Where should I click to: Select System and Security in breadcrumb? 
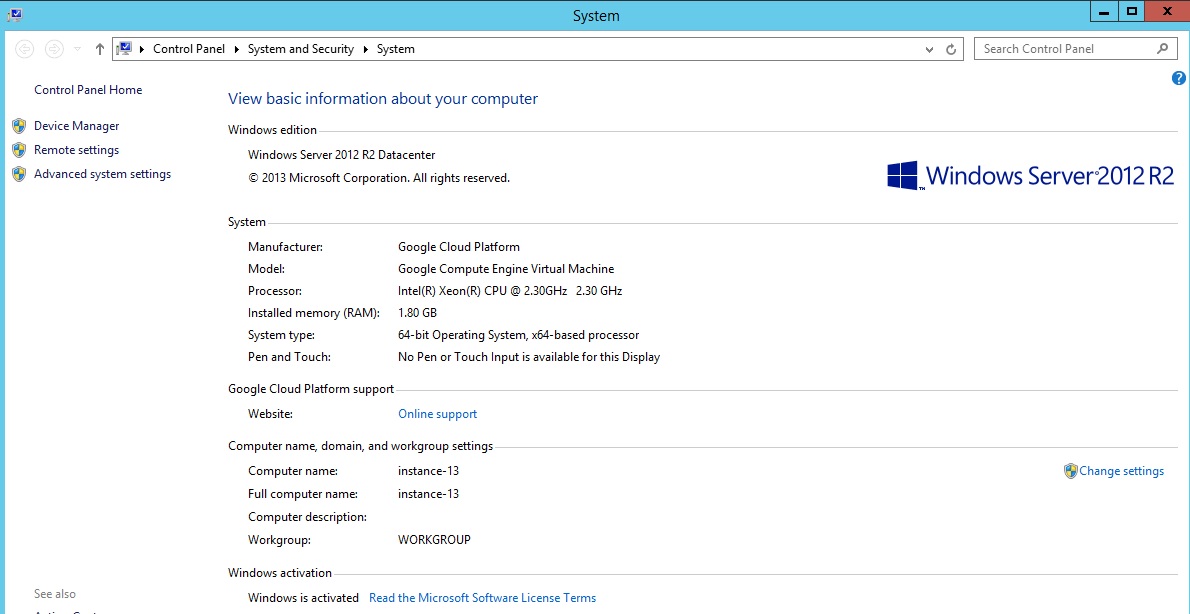coord(301,49)
